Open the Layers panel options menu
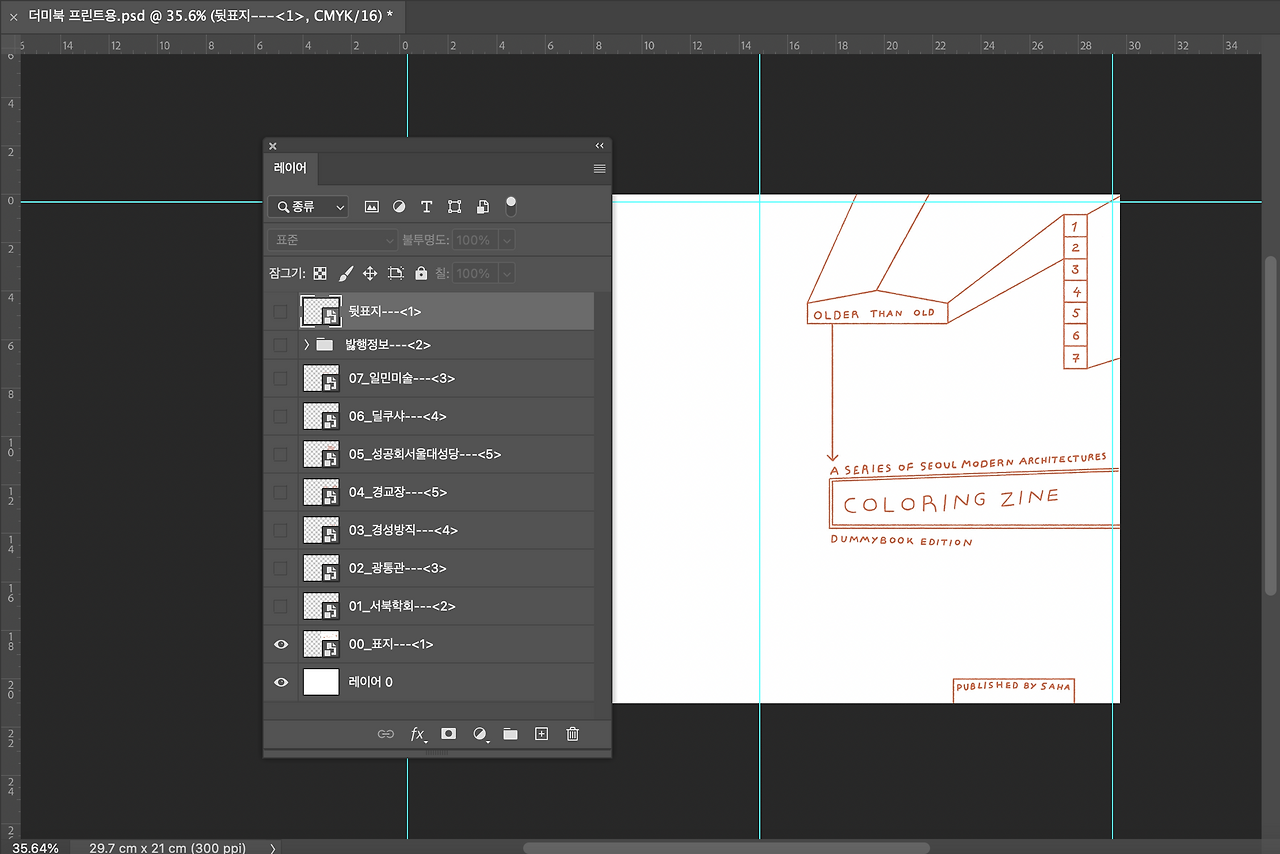 [599, 169]
